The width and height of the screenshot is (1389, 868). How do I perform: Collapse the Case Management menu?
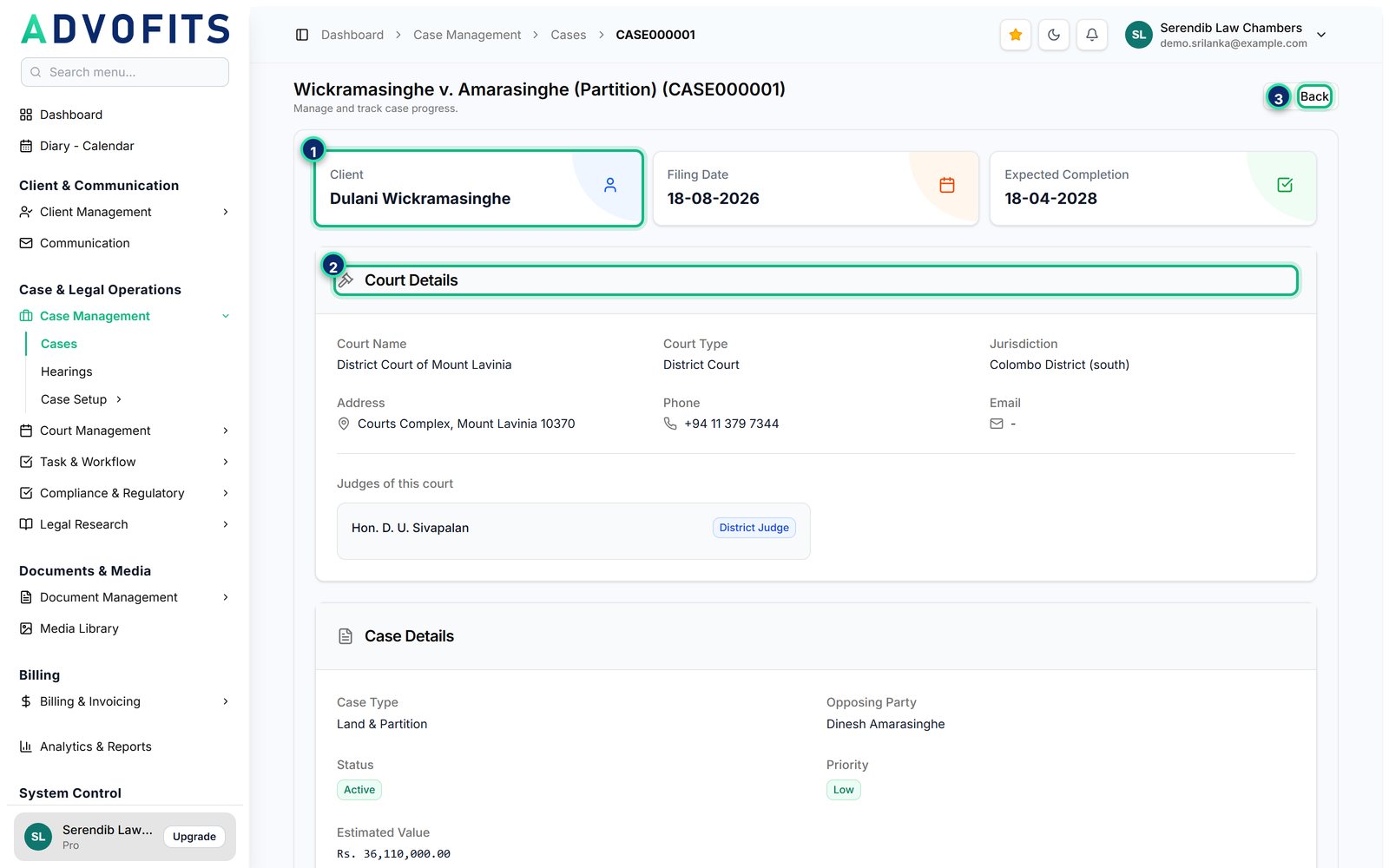[125, 316]
